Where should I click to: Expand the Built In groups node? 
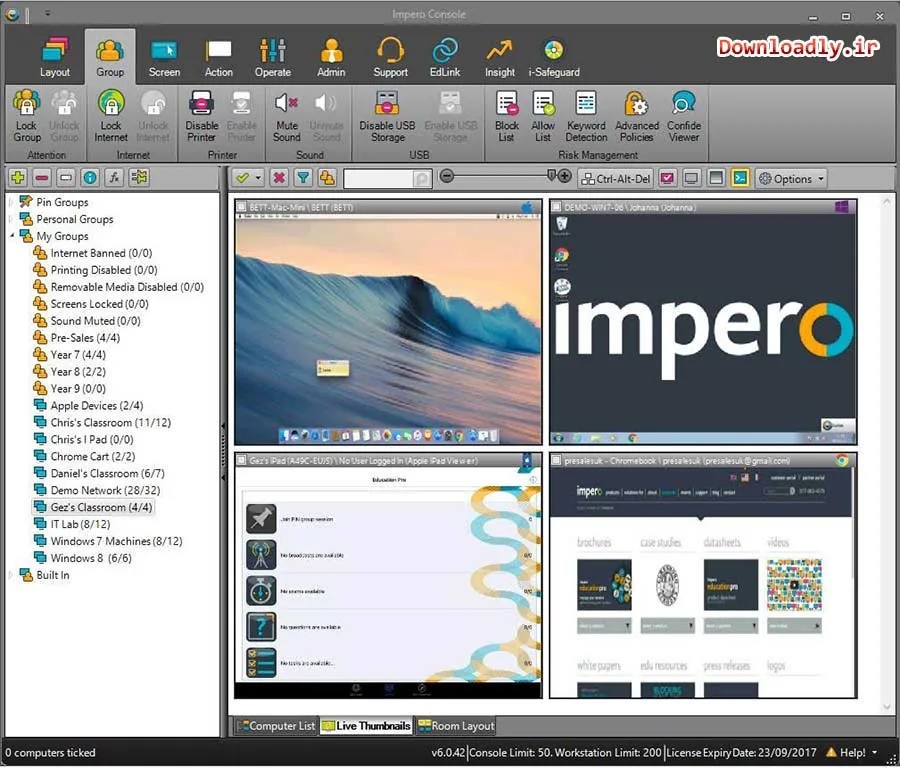pyautogui.click(x=10, y=575)
